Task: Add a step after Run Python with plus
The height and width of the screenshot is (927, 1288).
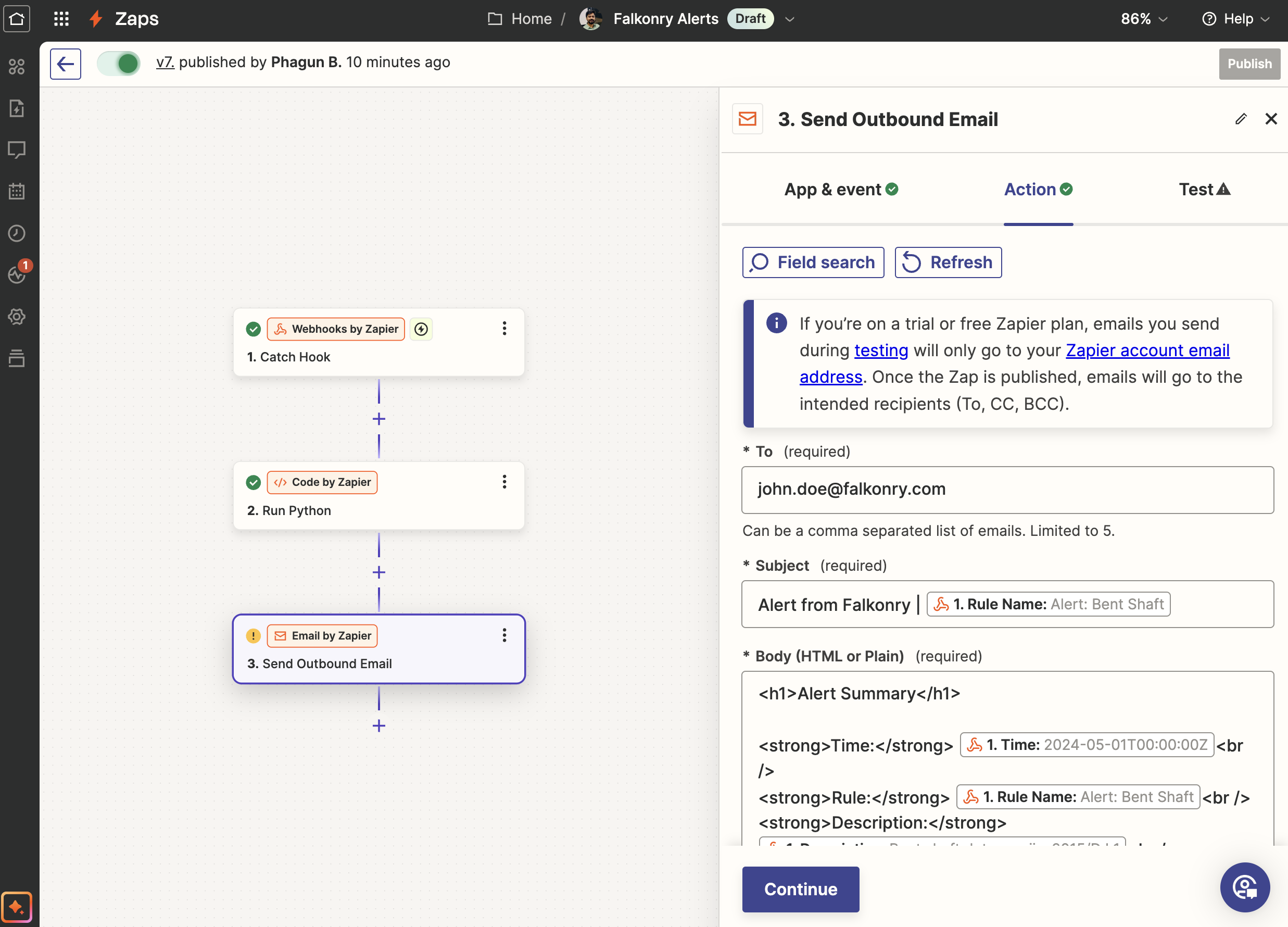Action: pyautogui.click(x=379, y=572)
